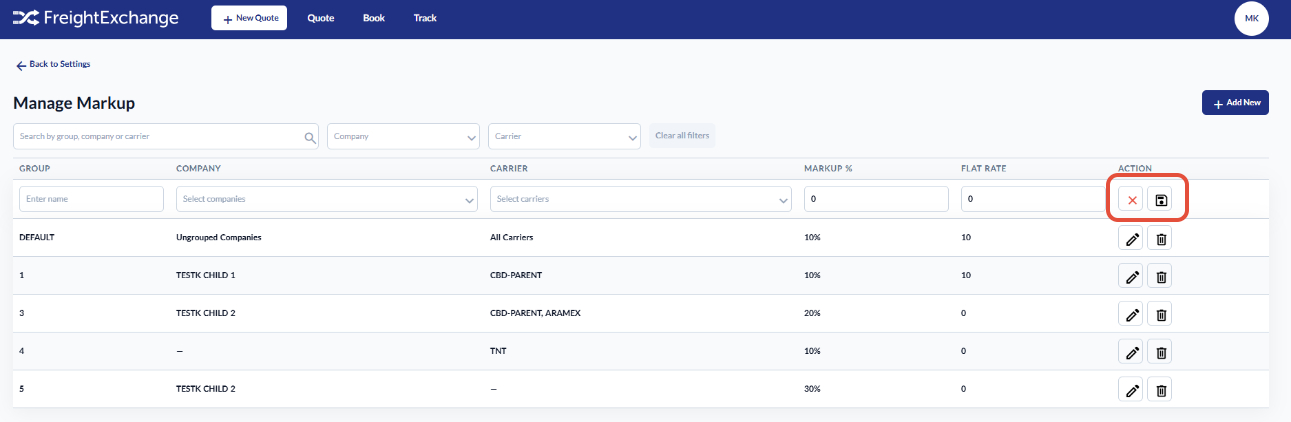Delete the DEFAULT group markup
Screen dimensions: 1291x422
click(1160, 239)
